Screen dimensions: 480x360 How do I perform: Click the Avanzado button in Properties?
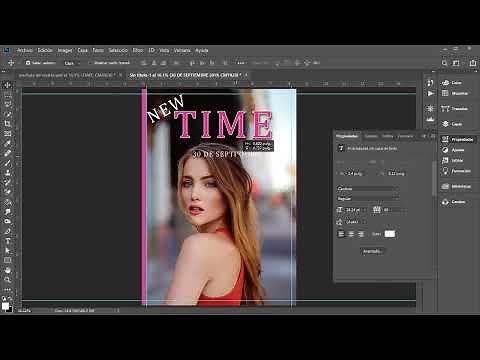point(372,251)
